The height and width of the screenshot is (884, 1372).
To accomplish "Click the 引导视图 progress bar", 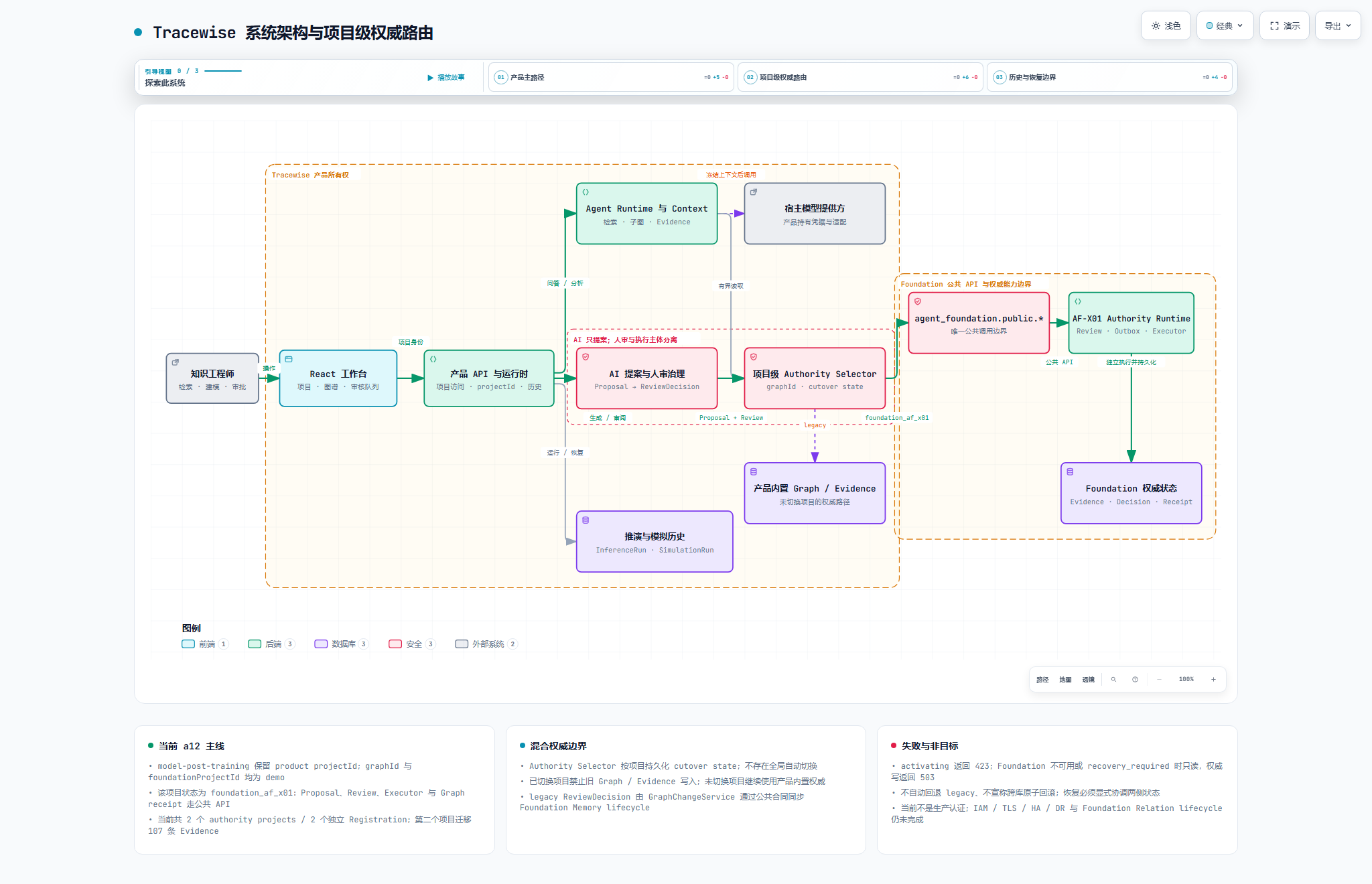I will 223,71.
